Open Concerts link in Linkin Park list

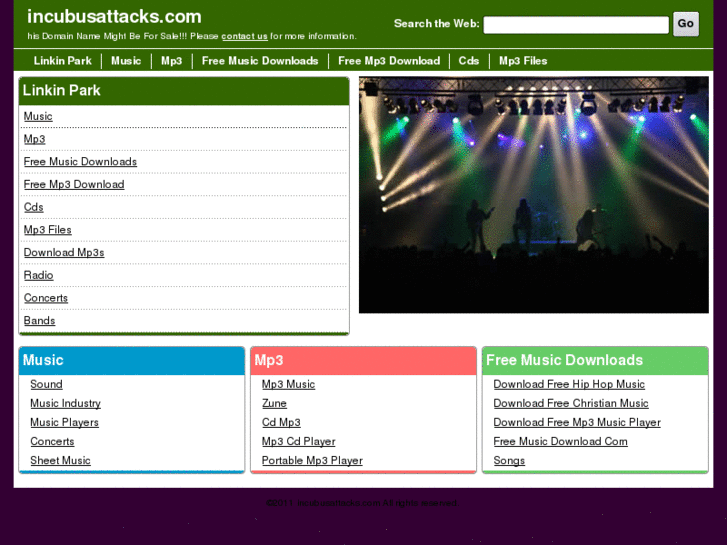coord(46,298)
